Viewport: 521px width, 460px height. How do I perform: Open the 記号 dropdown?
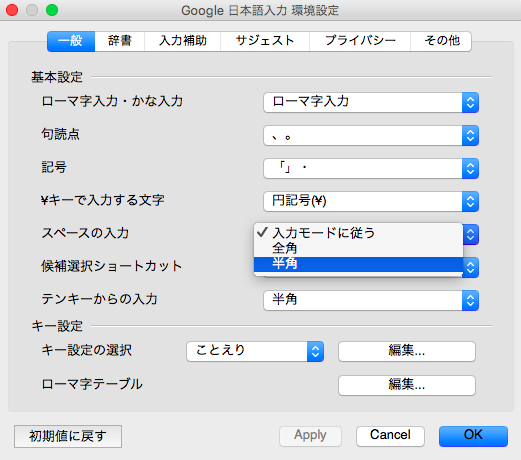pos(371,168)
